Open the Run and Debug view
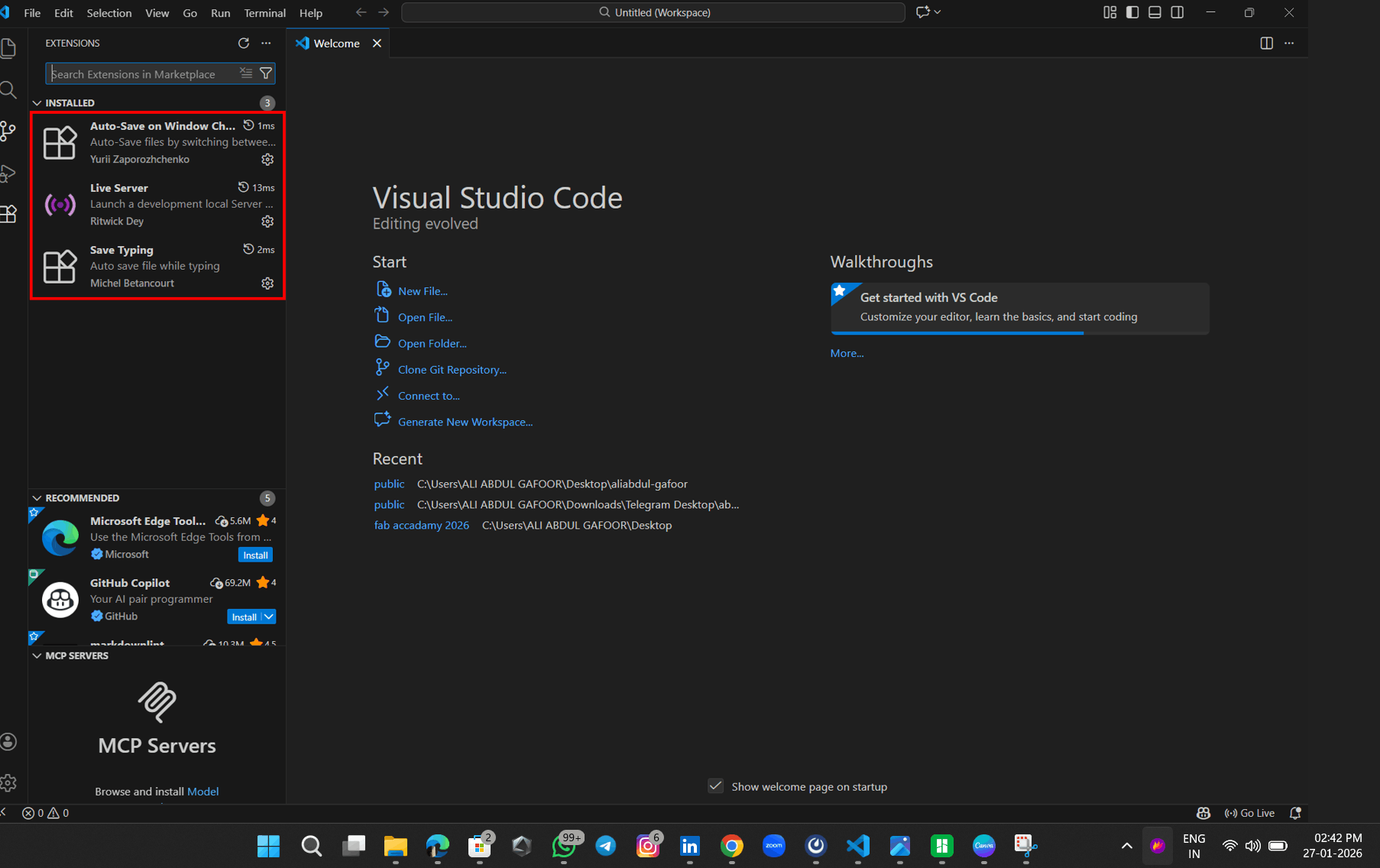This screenshot has height=868, width=1380. click(8, 173)
